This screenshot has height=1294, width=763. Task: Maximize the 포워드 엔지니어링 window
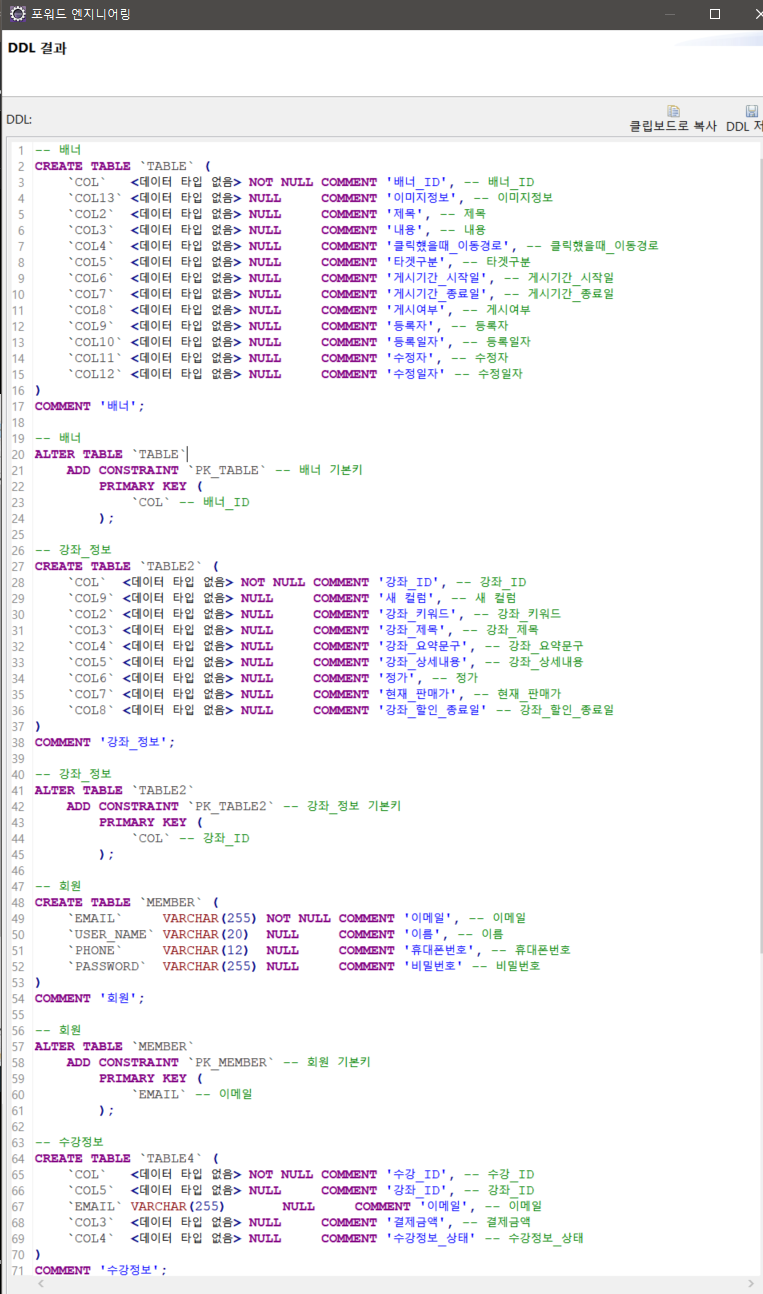click(x=715, y=14)
